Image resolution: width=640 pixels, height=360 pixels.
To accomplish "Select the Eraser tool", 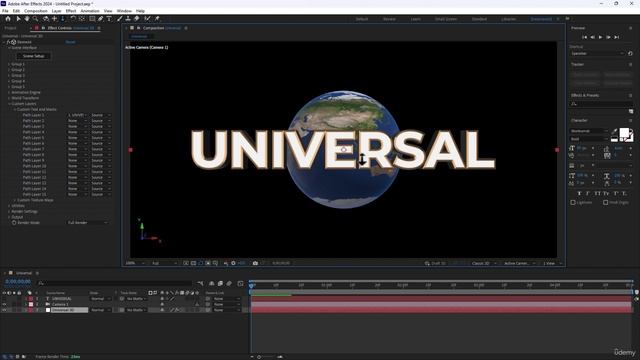I will pos(137,19).
